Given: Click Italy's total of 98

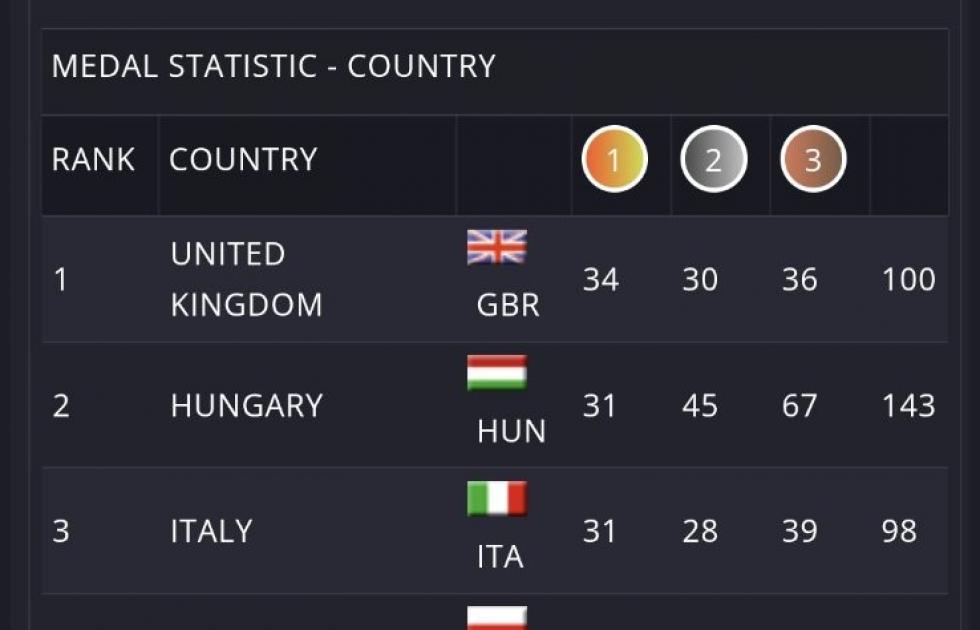Looking at the screenshot, I should tap(899, 531).
